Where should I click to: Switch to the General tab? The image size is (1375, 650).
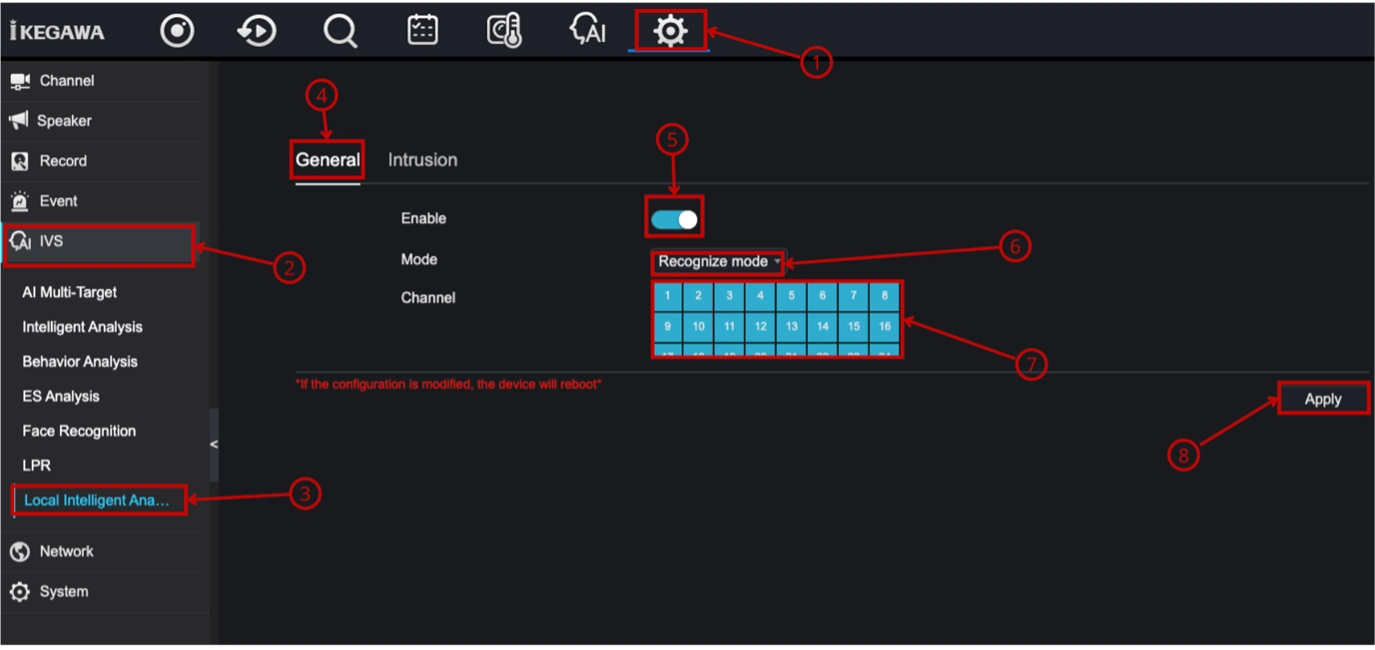[x=327, y=160]
